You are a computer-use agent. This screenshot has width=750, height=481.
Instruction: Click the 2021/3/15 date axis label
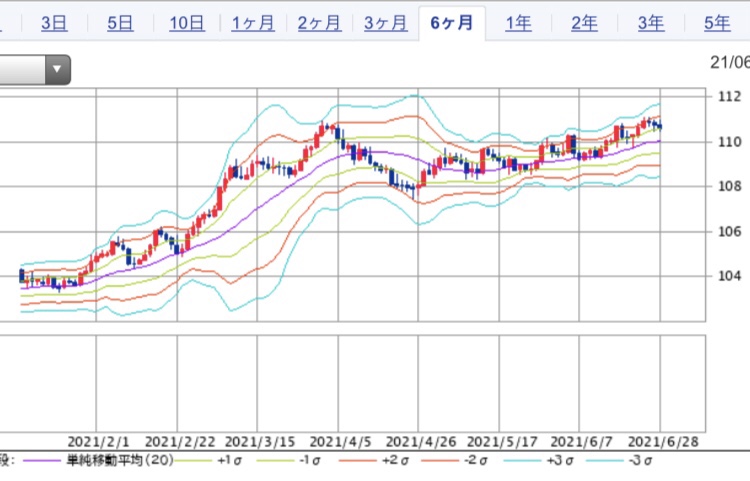pyautogui.click(x=260, y=442)
